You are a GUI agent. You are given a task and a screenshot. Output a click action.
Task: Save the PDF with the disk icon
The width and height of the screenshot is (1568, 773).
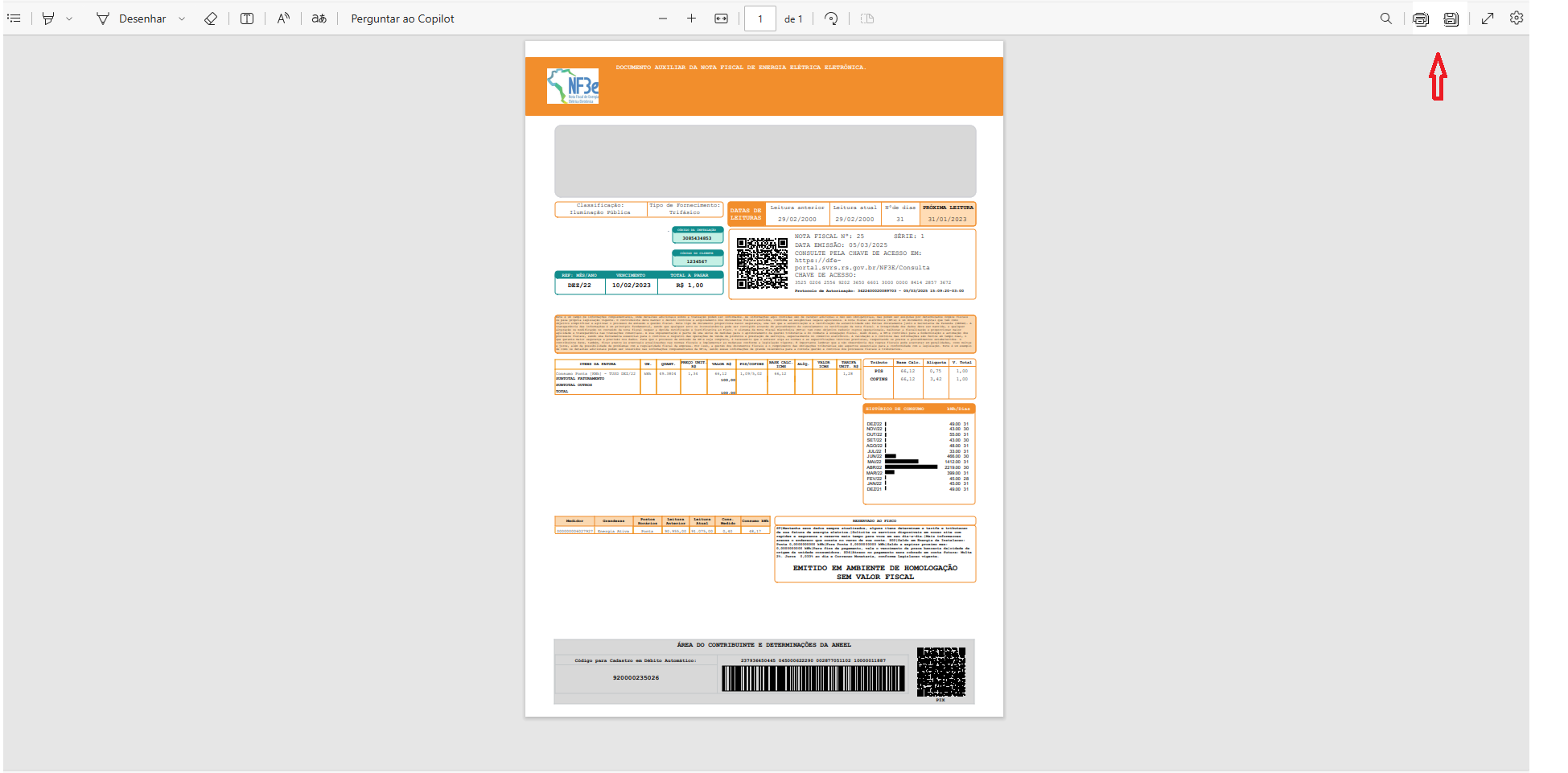pos(1451,19)
